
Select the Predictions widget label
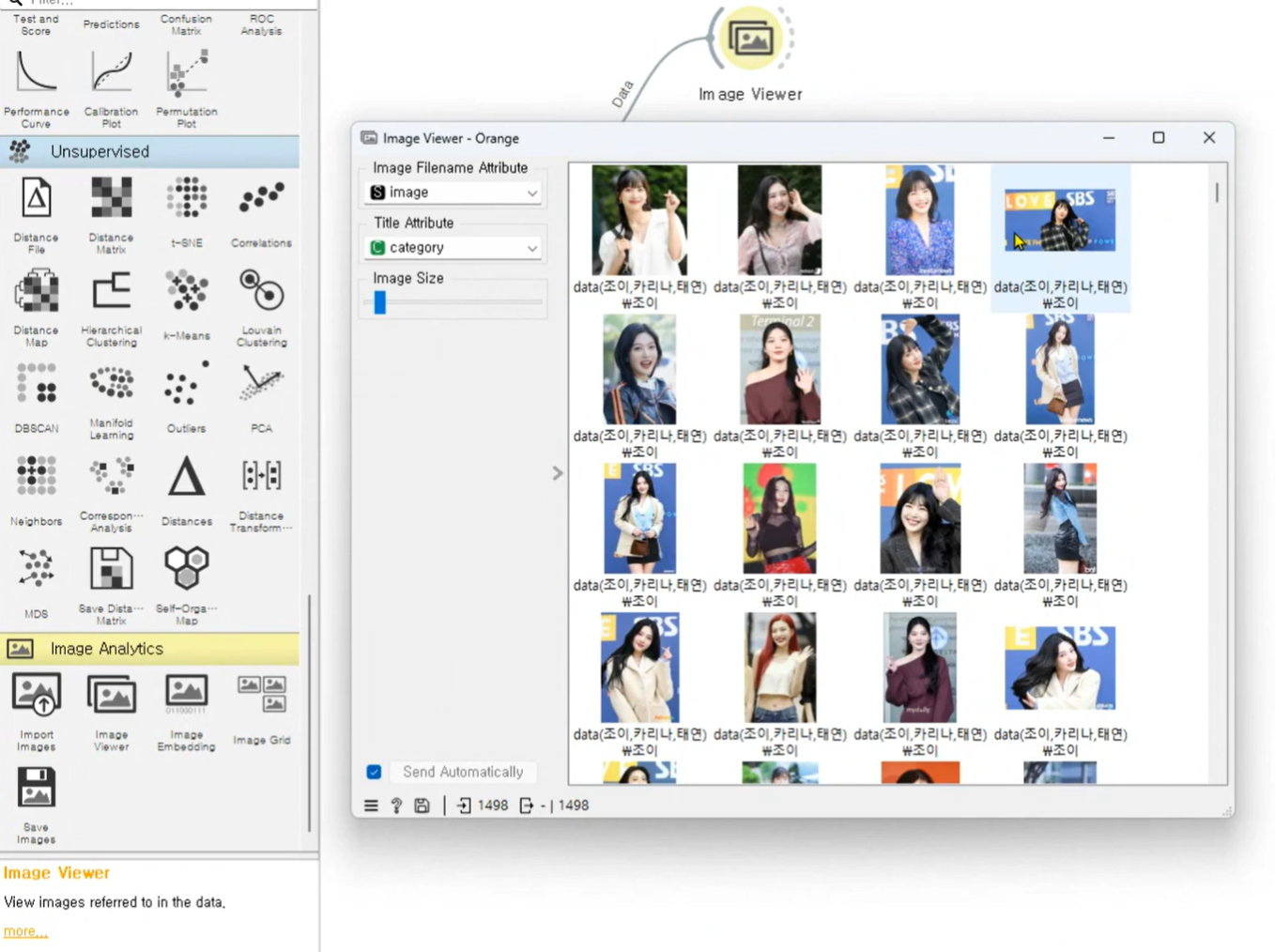click(112, 24)
